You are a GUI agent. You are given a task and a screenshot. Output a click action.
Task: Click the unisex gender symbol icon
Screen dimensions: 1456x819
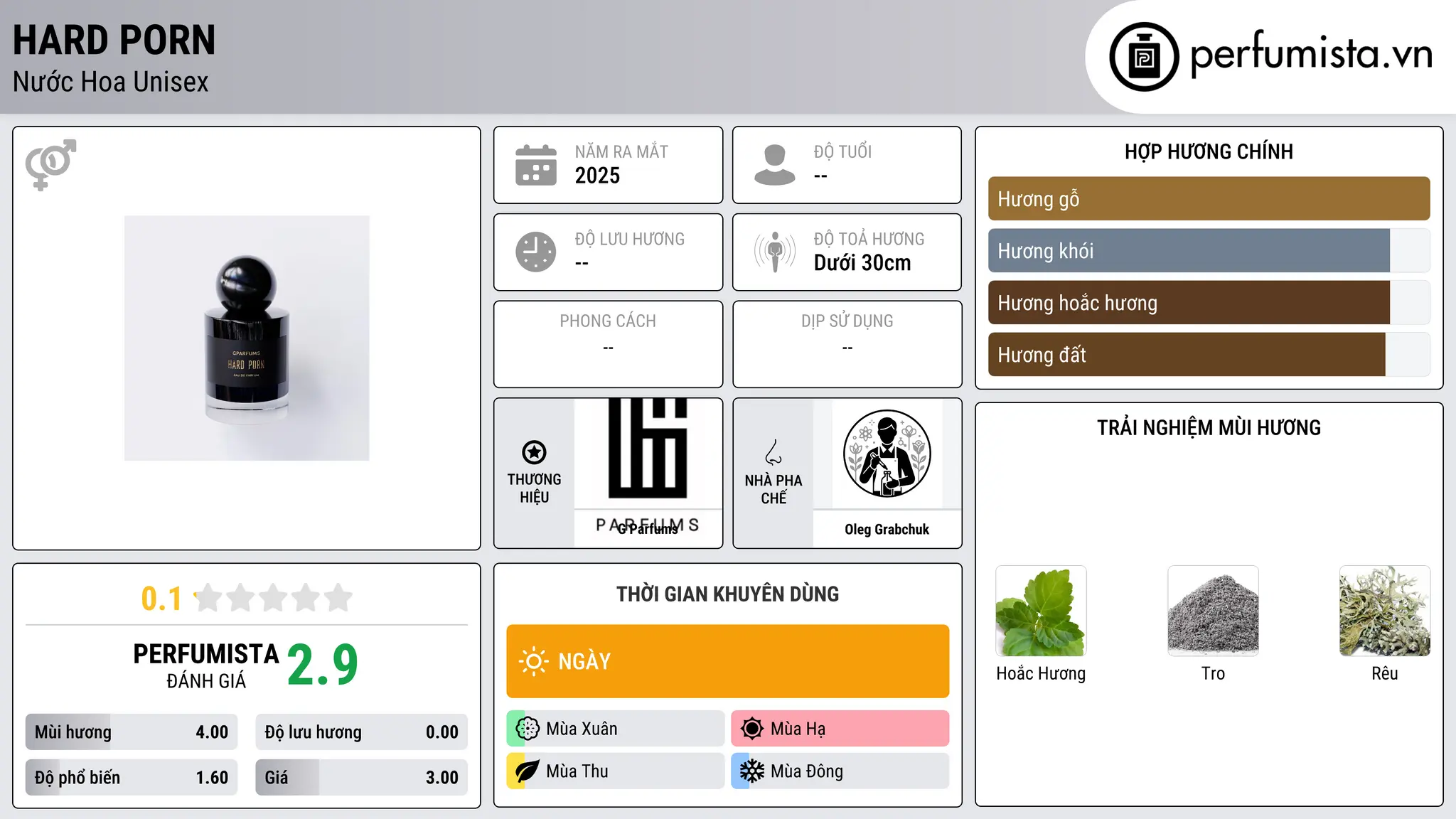[x=50, y=164]
